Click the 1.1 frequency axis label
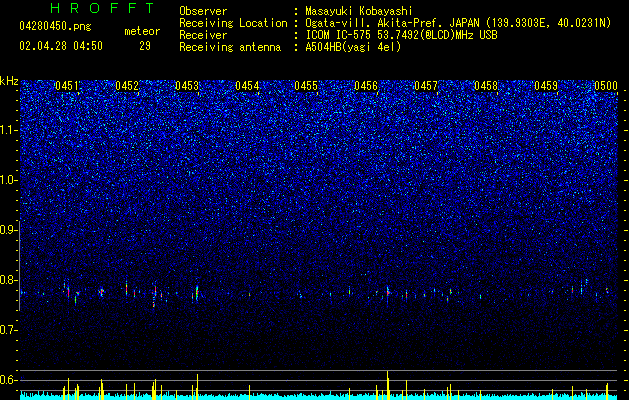This screenshot has width=629, height=400. [9, 130]
